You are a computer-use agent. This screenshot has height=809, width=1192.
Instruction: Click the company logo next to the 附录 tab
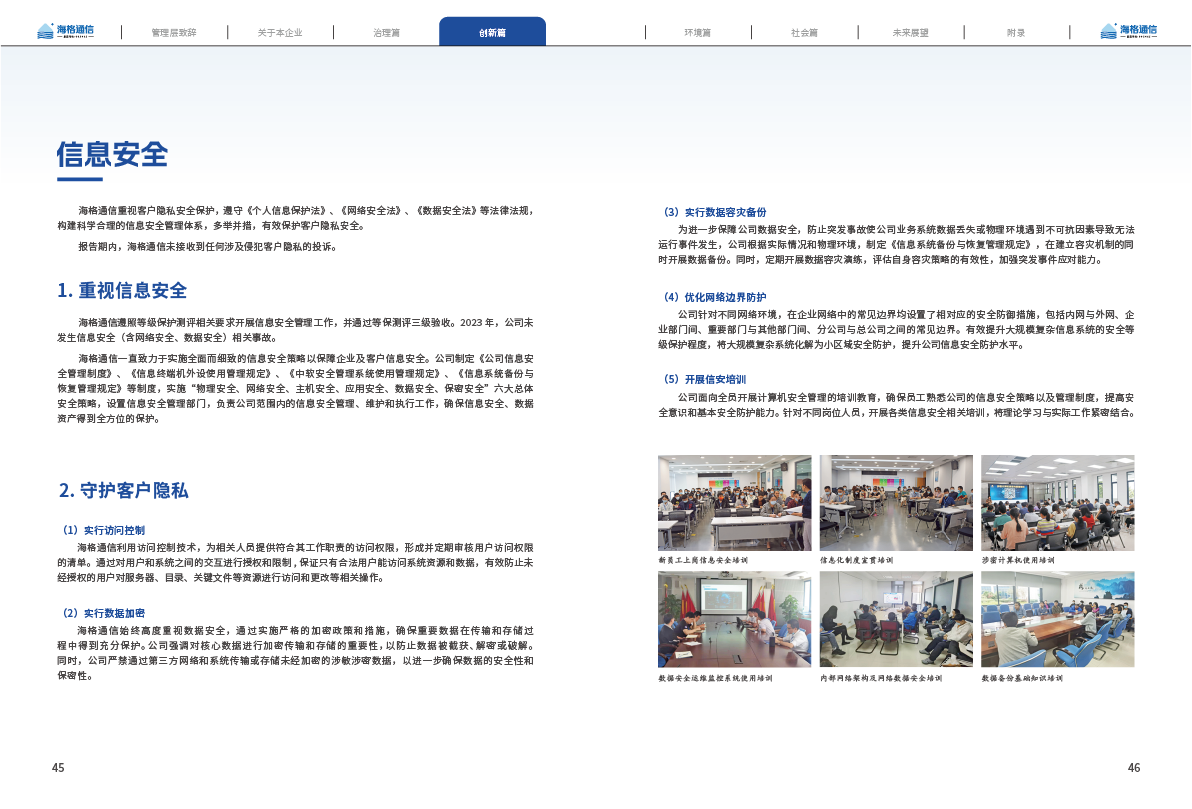[x=1127, y=31]
